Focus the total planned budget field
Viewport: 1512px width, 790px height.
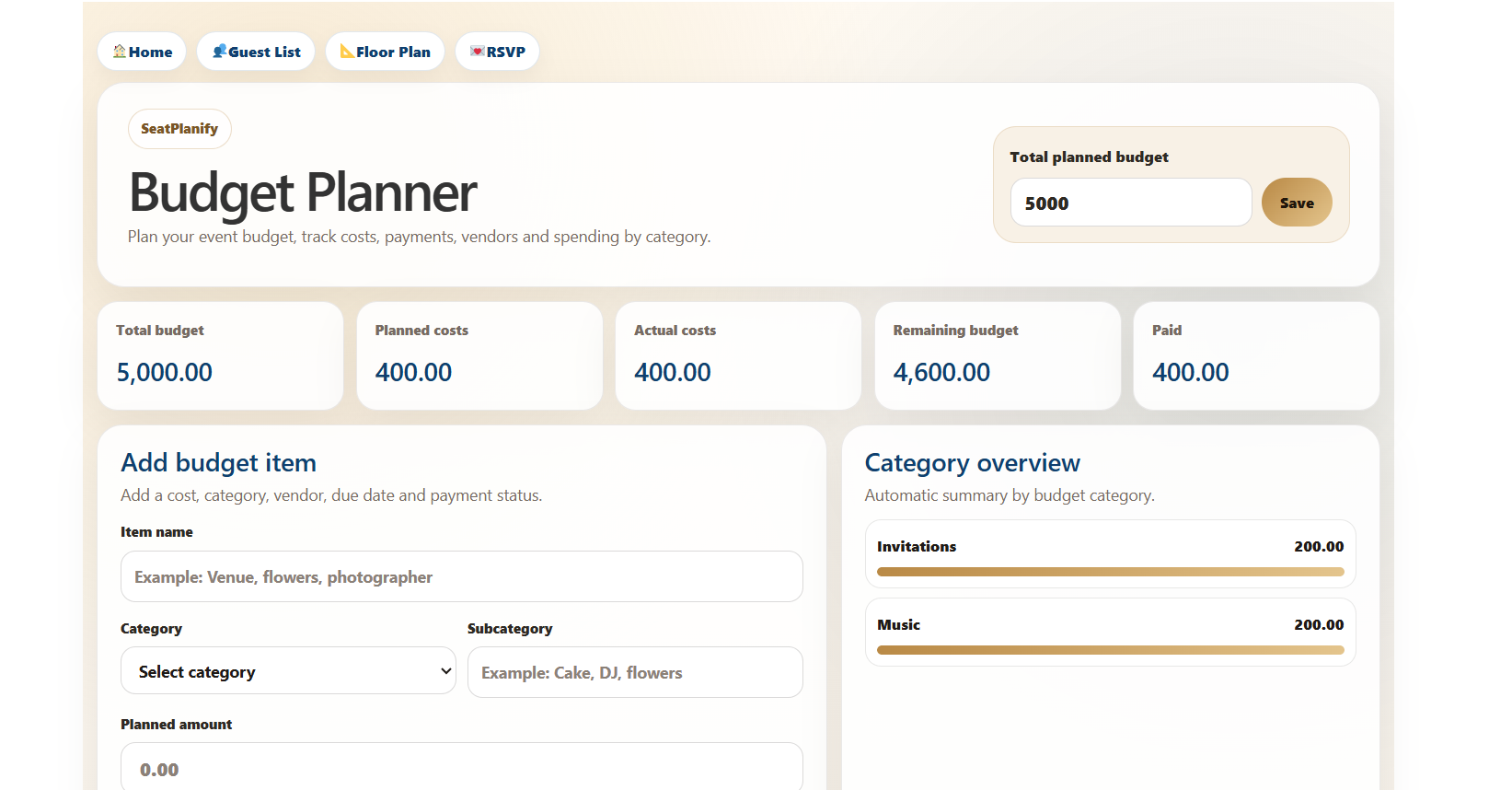click(x=1131, y=203)
